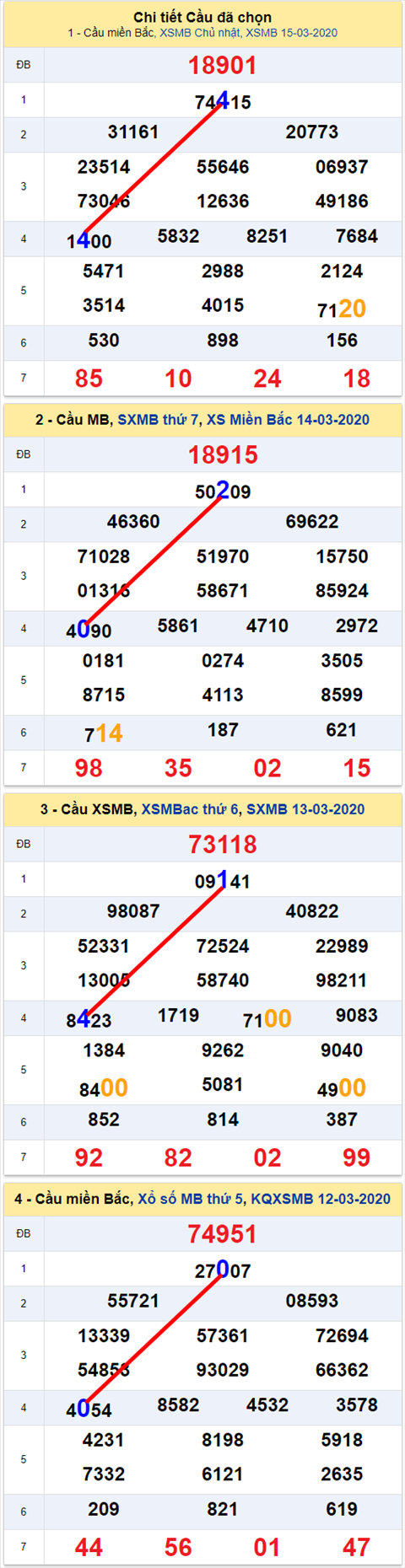This screenshot has width=405, height=1568.
Task: Click seventh prize number 47
Action: point(356,1547)
